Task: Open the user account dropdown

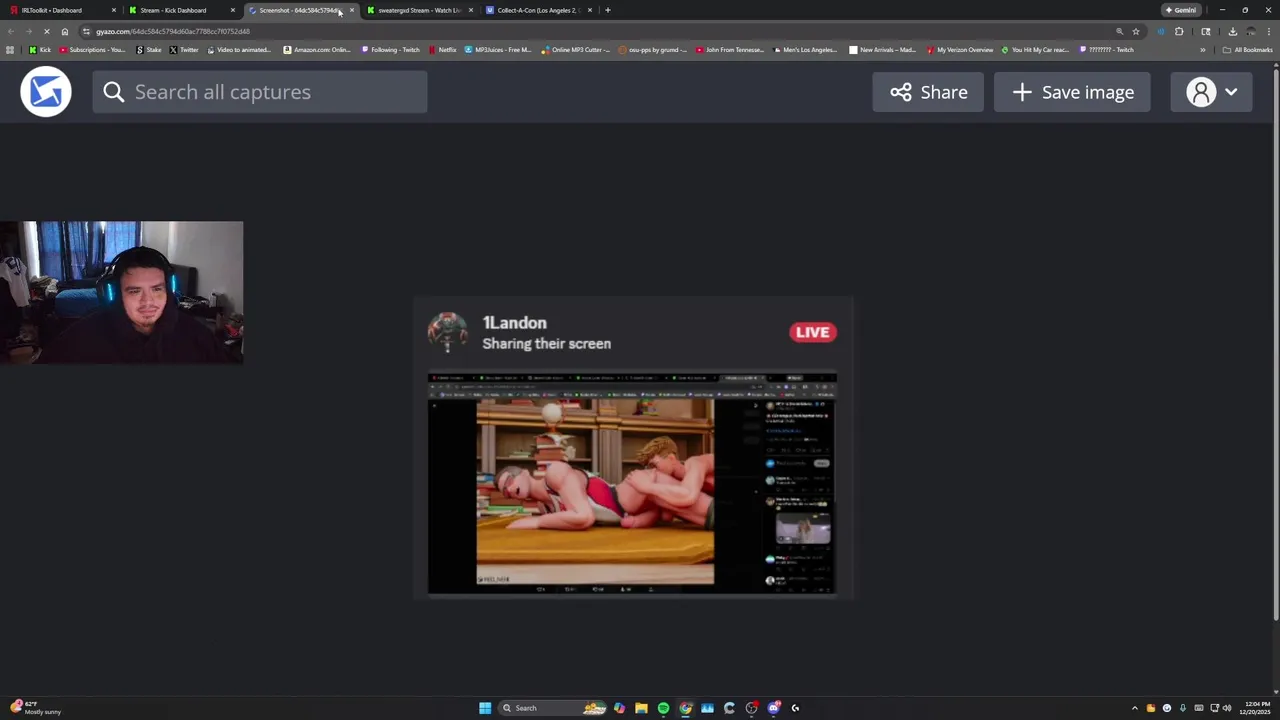Action: click(1211, 92)
